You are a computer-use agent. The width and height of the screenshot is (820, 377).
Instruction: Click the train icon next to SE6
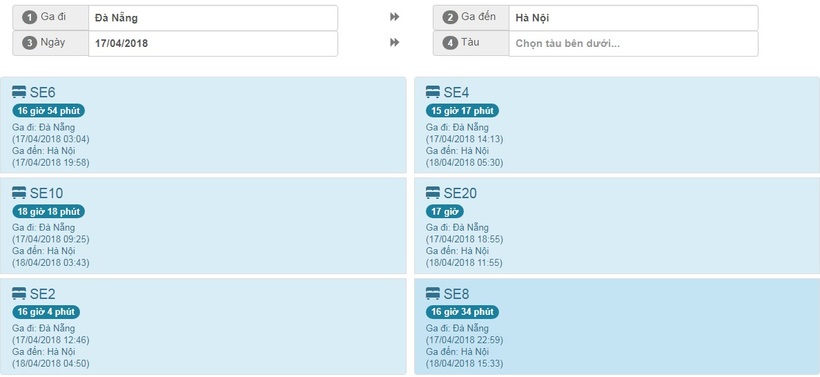(19, 93)
